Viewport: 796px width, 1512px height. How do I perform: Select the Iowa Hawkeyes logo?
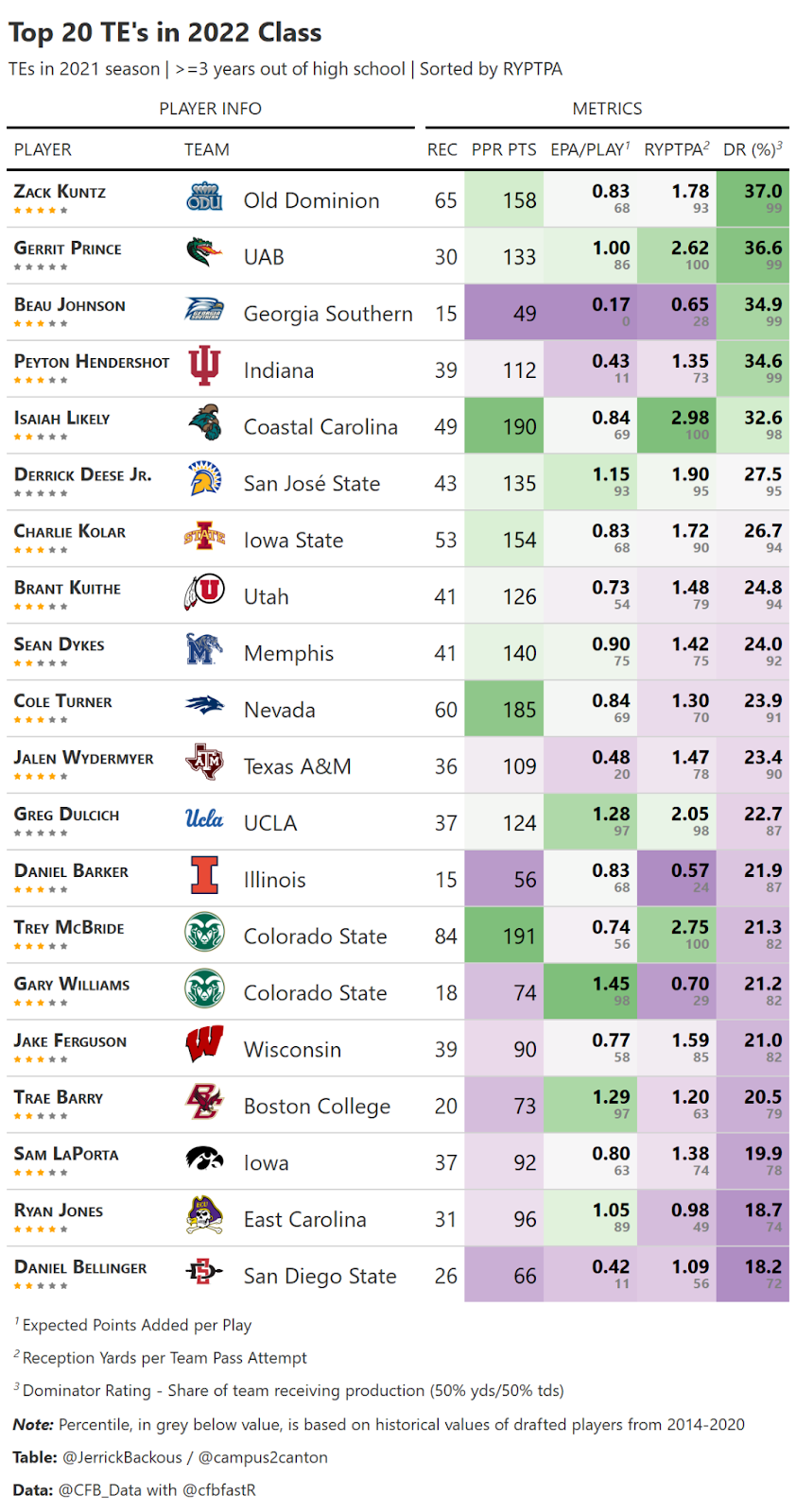(204, 1159)
